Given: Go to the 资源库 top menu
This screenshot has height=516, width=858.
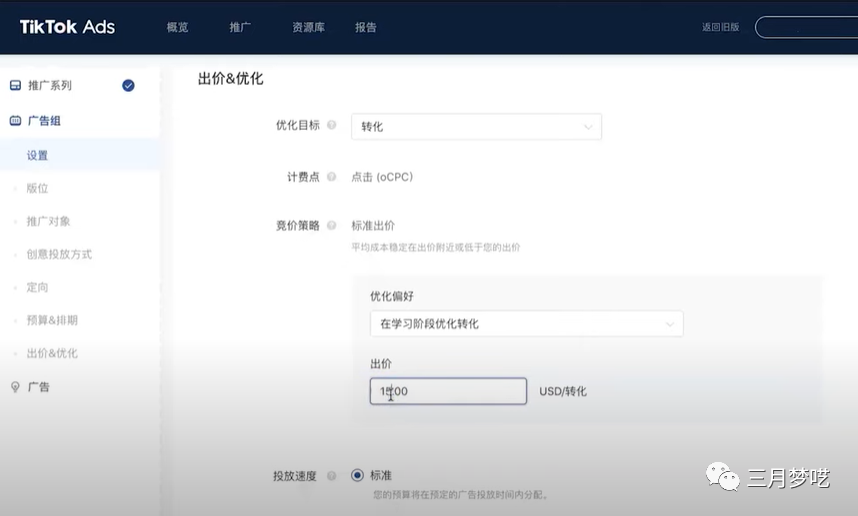Looking at the screenshot, I should click(x=308, y=27).
